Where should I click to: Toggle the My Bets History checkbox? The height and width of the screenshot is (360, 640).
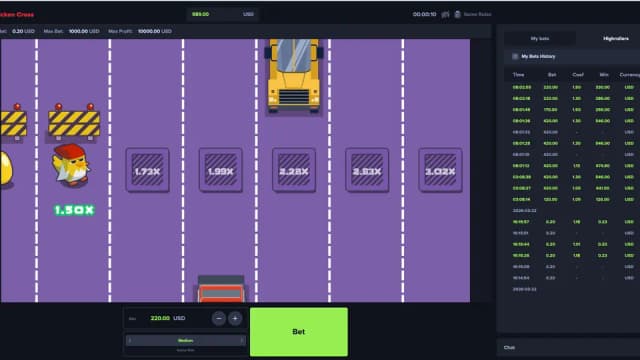click(515, 56)
